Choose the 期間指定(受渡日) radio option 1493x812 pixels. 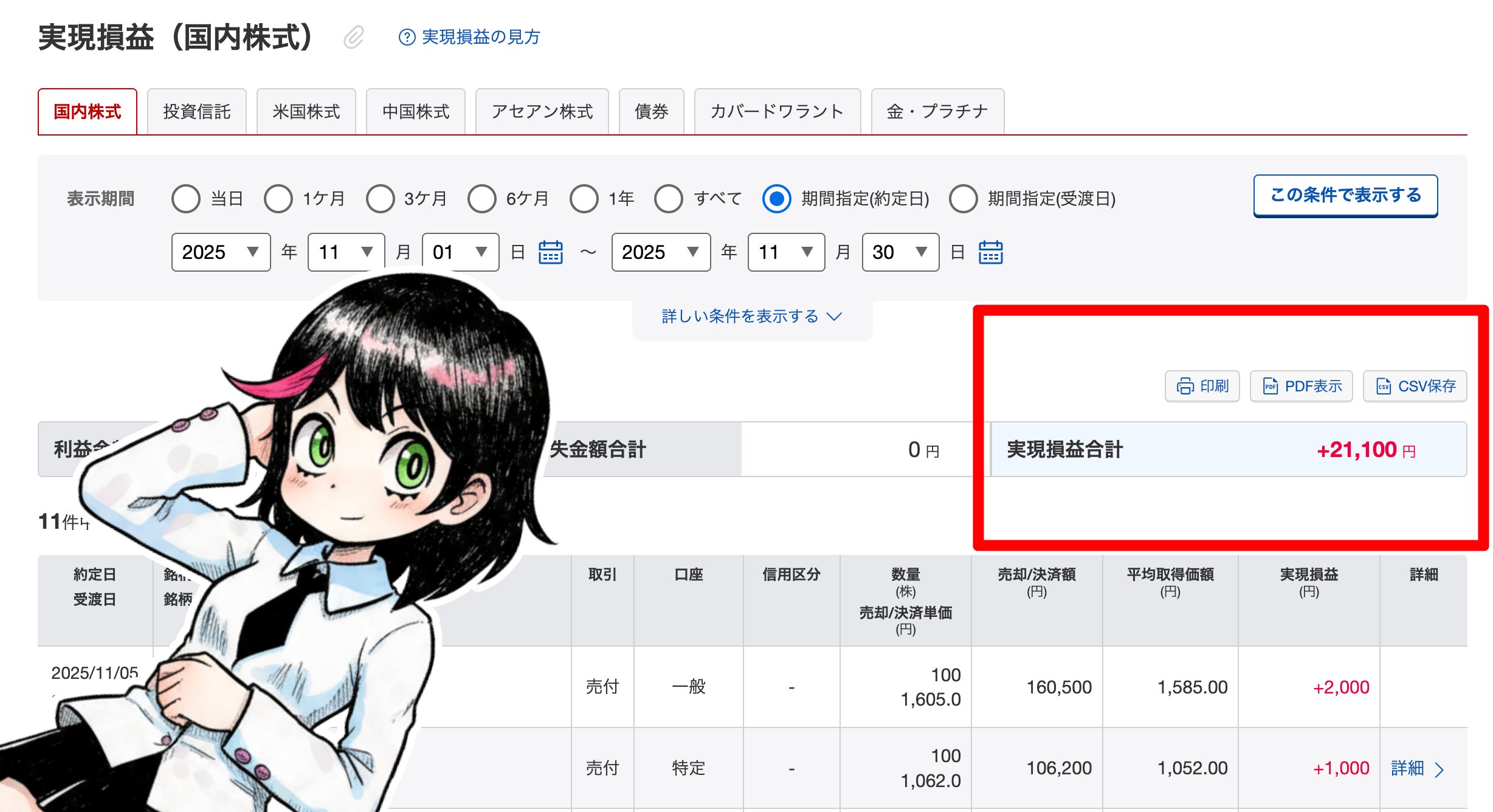coord(964,199)
